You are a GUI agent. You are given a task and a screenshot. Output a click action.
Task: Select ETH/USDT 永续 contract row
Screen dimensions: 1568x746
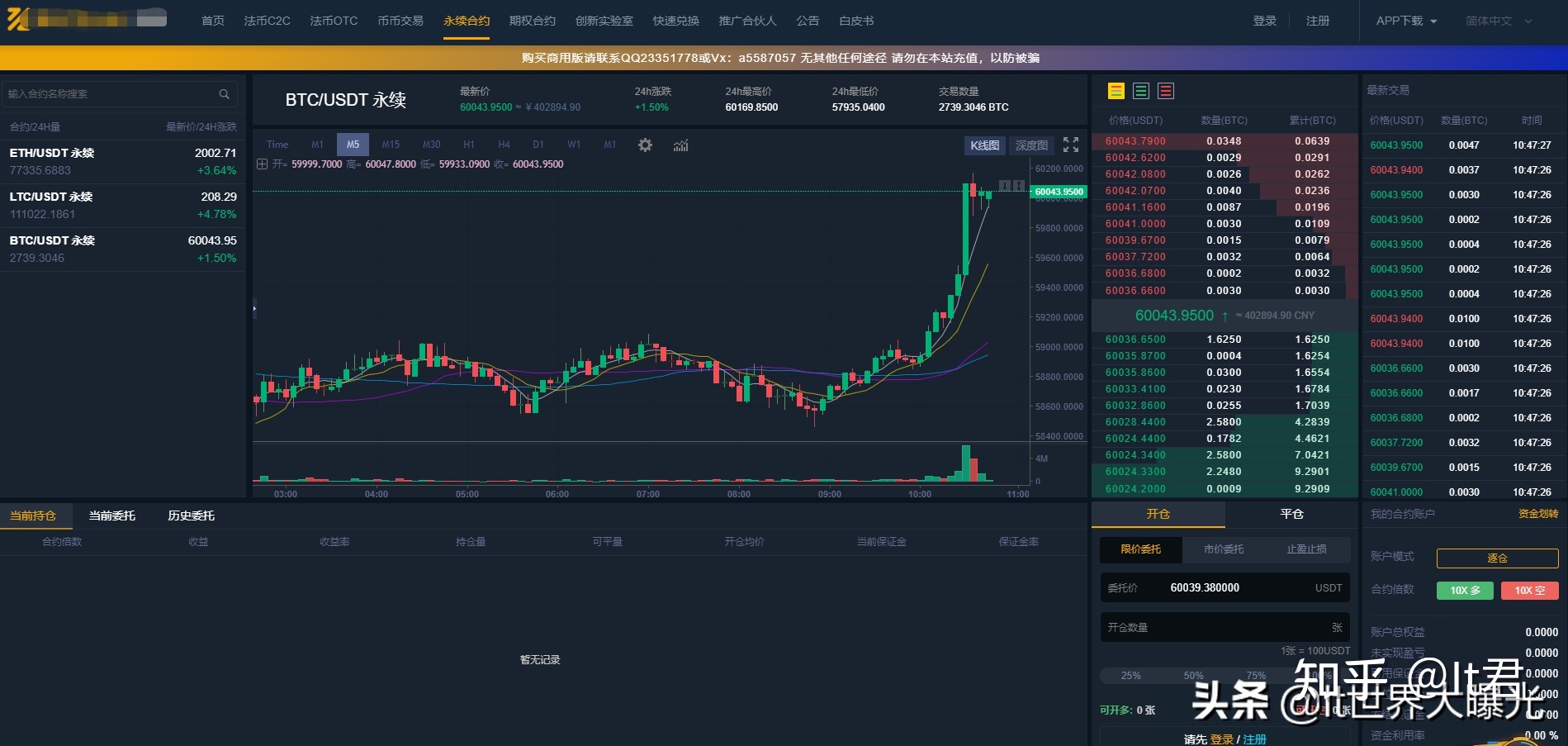123,162
